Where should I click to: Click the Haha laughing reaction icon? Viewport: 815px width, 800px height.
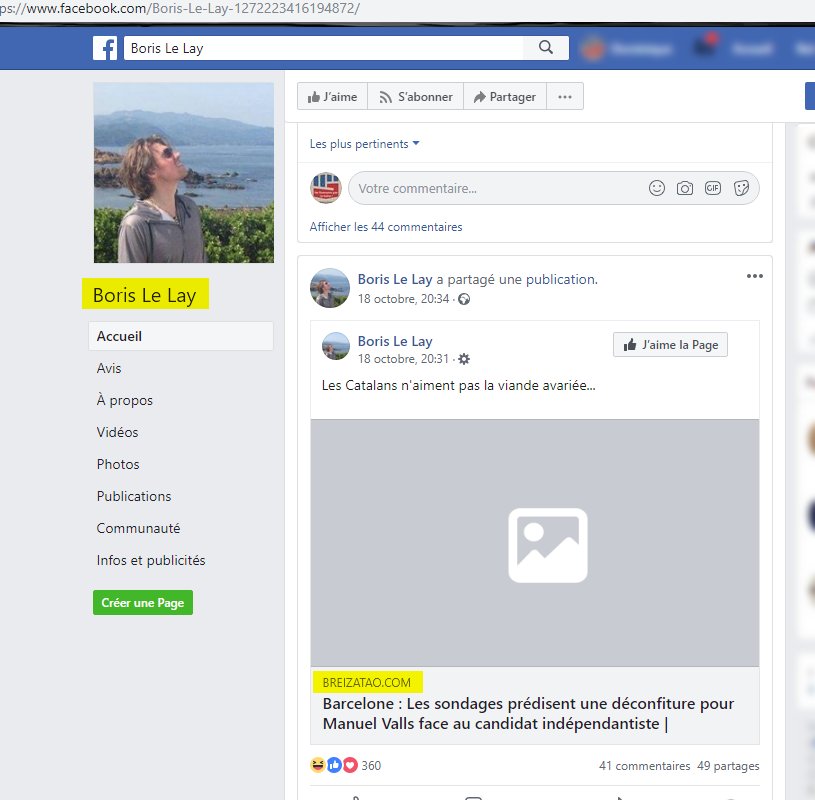click(318, 765)
